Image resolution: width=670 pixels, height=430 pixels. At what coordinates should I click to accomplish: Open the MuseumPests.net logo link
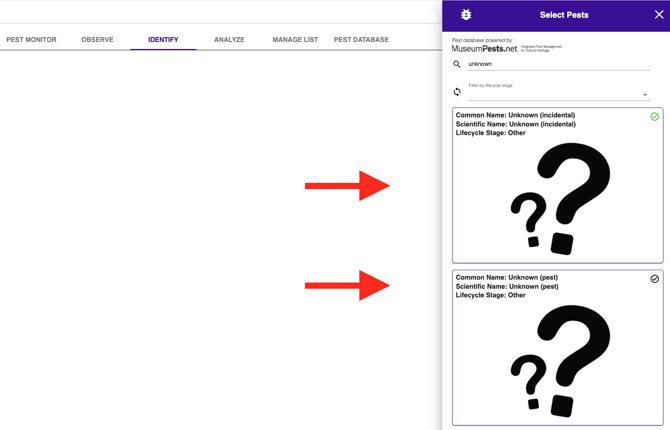coord(485,48)
